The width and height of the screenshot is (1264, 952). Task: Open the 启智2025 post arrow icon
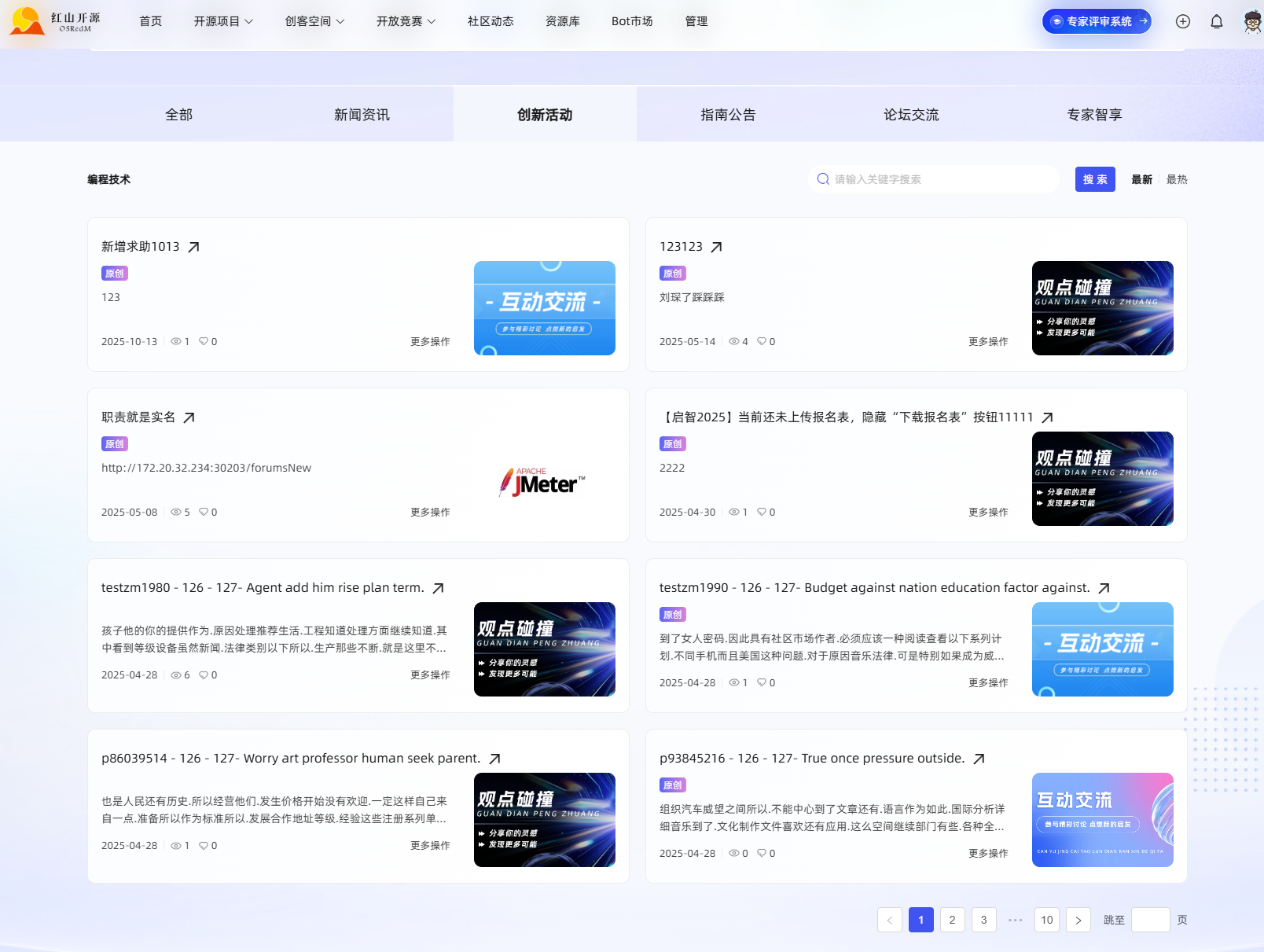coord(1047,417)
